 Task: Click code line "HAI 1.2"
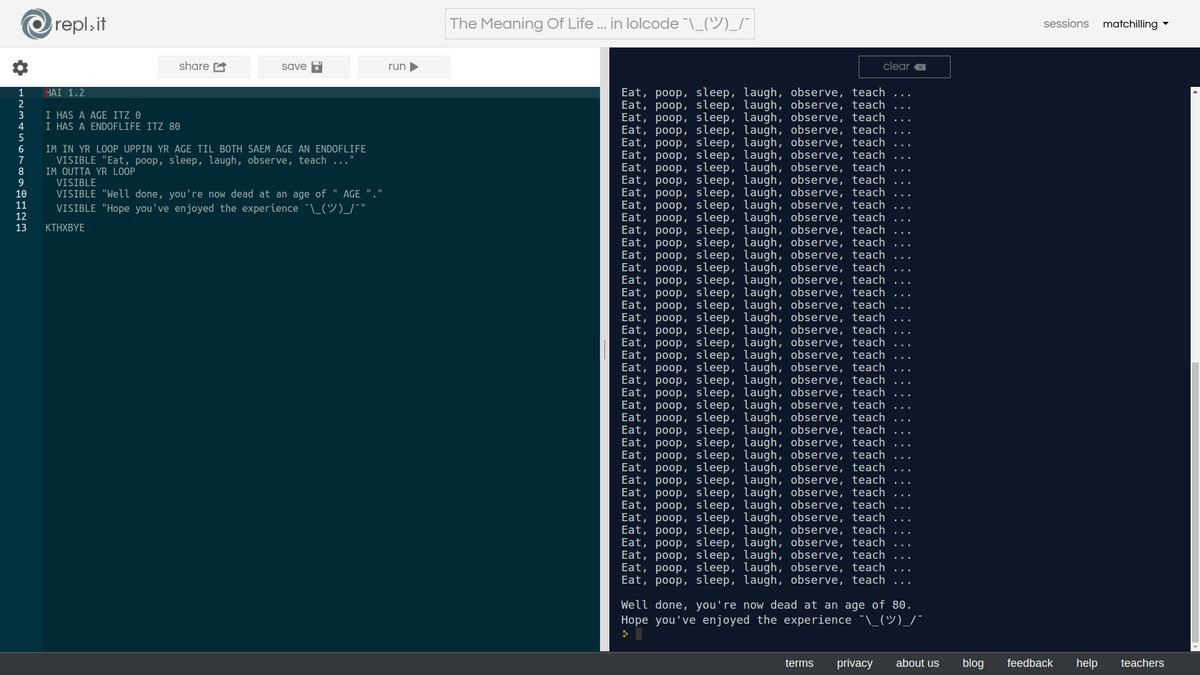point(65,93)
